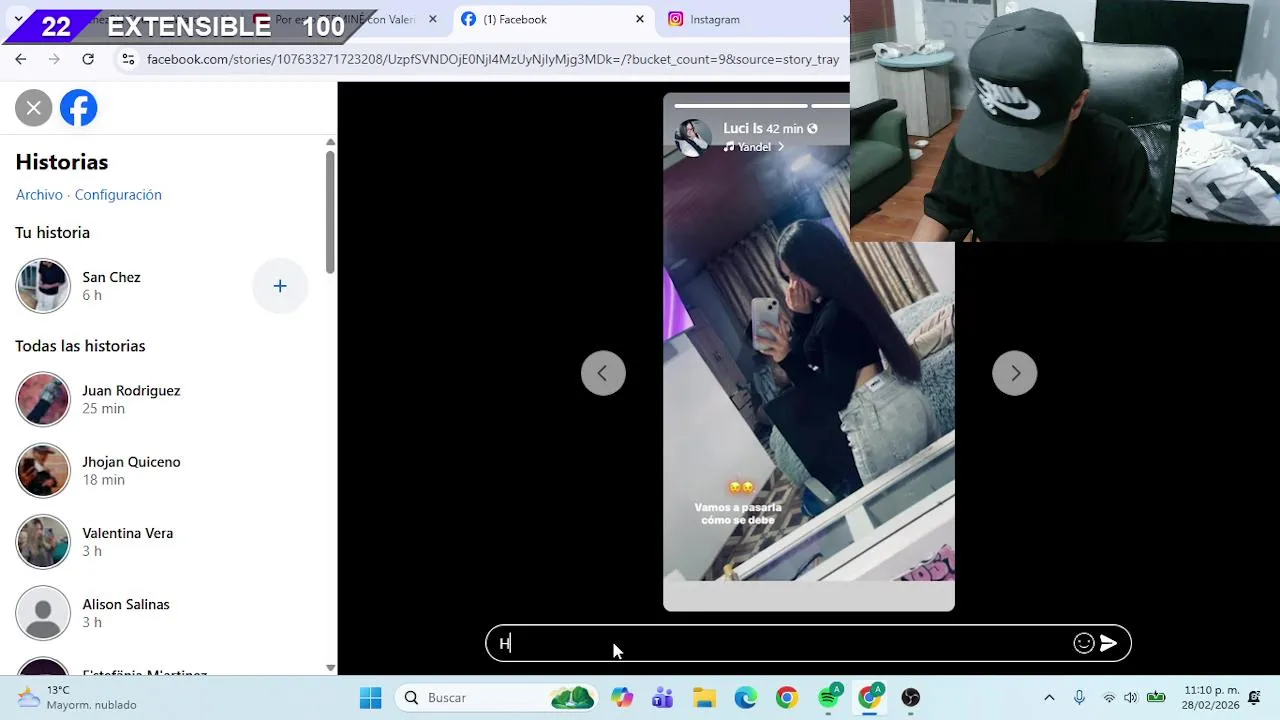Viewport: 1280px width, 720px height.
Task: Reload the page
Action: 88,59
